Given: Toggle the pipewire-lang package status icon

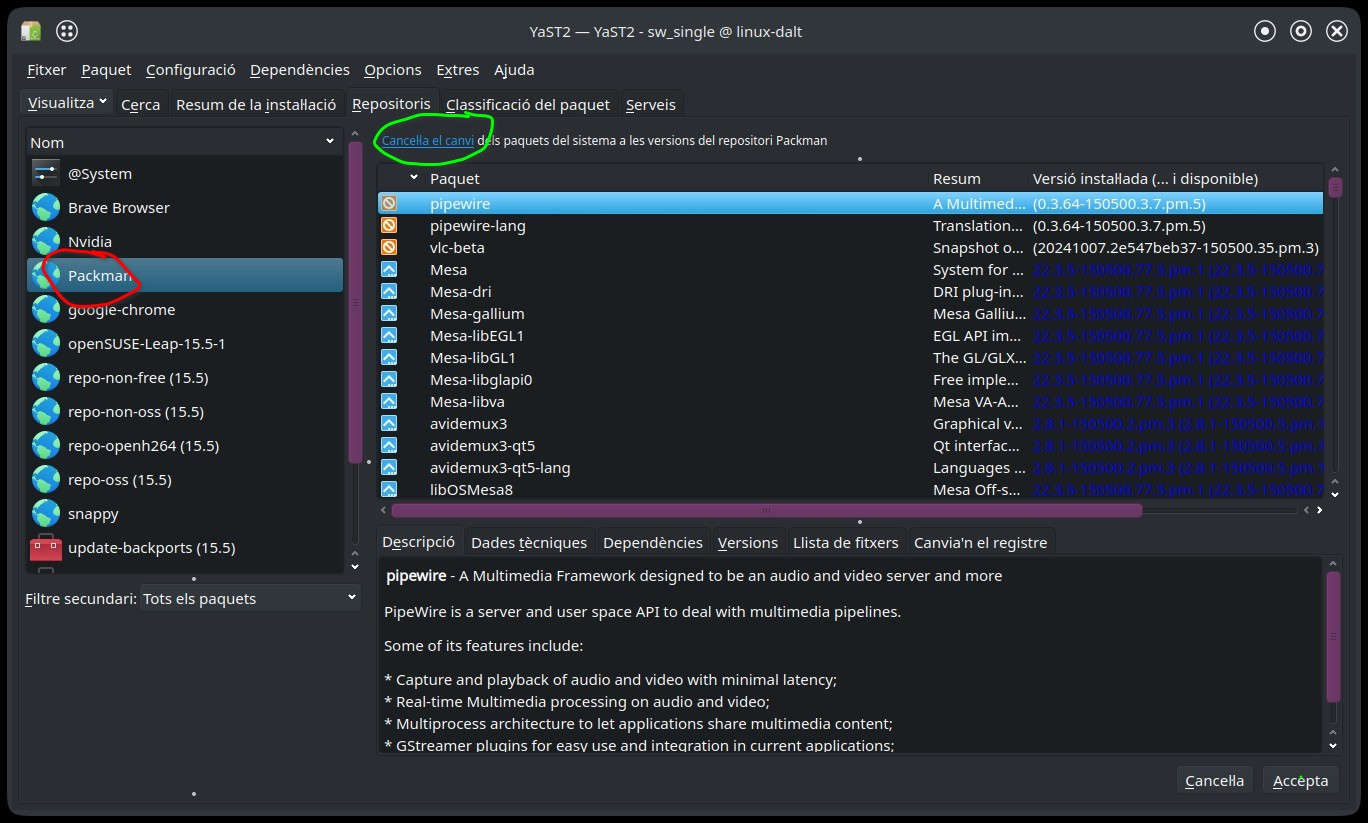Looking at the screenshot, I should [389, 225].
